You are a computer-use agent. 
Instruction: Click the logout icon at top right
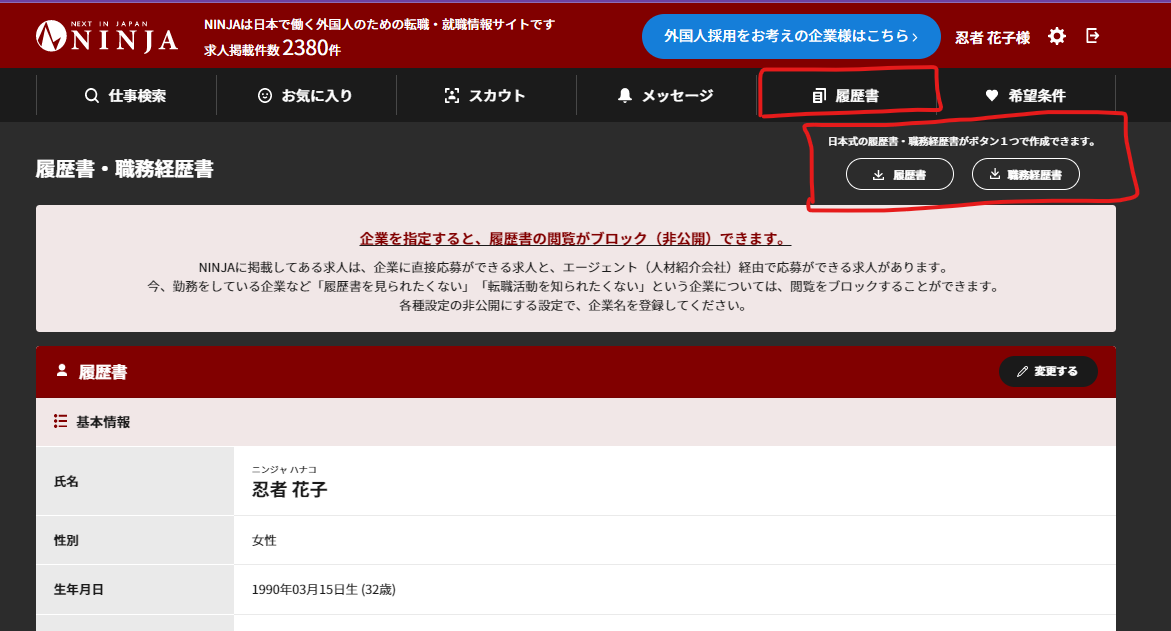(x=1092, y=35)
